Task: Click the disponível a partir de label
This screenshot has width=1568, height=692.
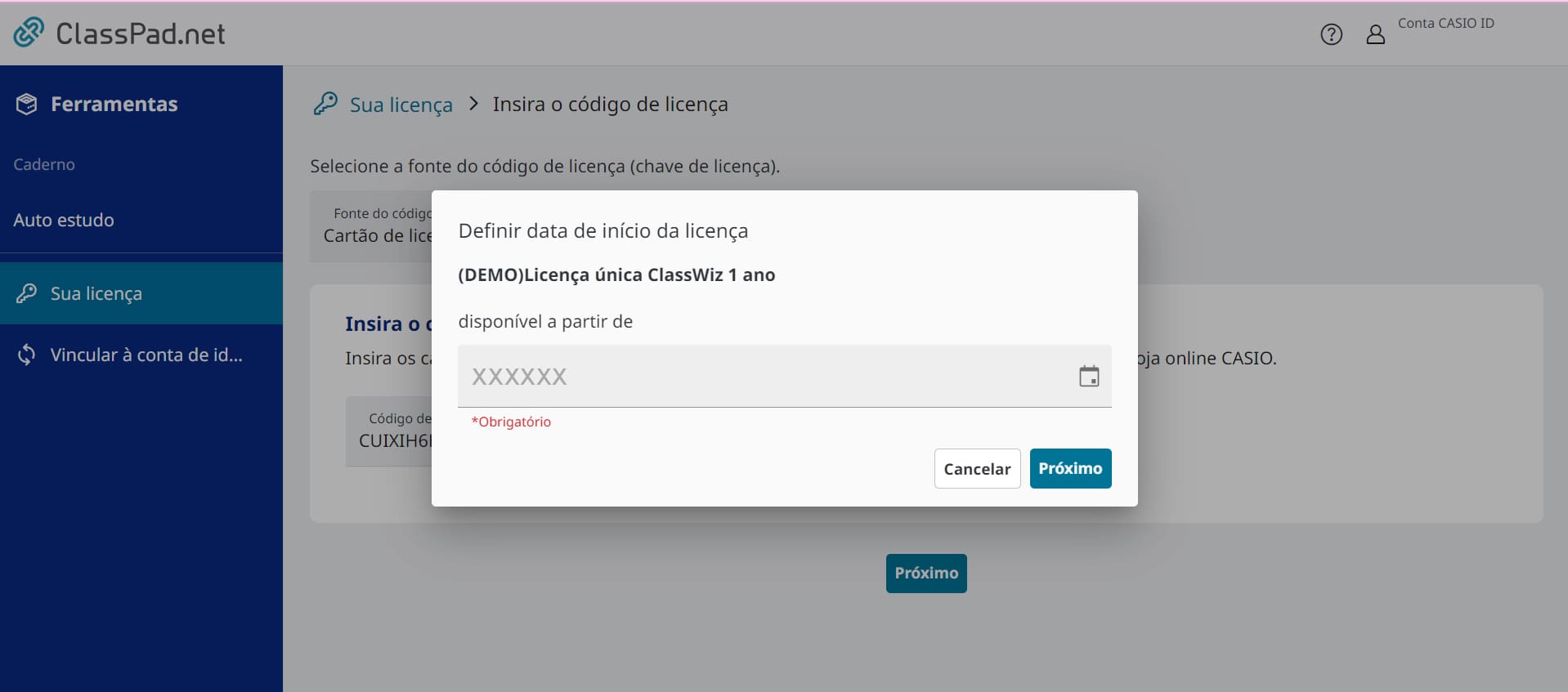Action: click(x=545, y=321)
